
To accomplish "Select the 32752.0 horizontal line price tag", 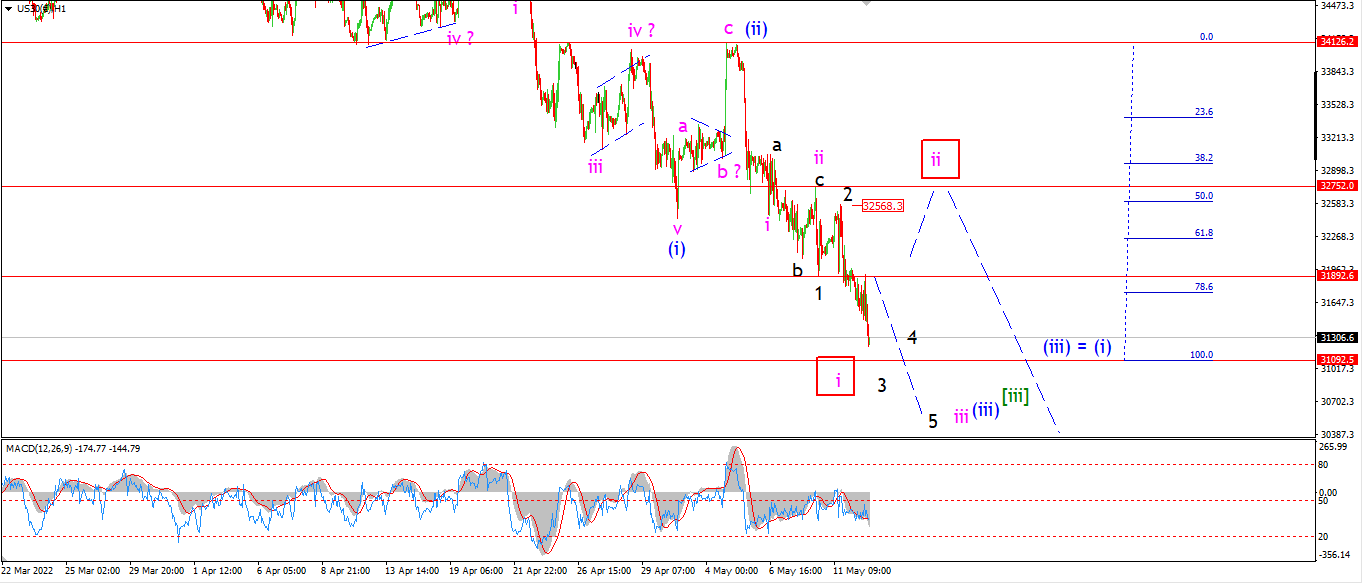I will point(1337,185).
